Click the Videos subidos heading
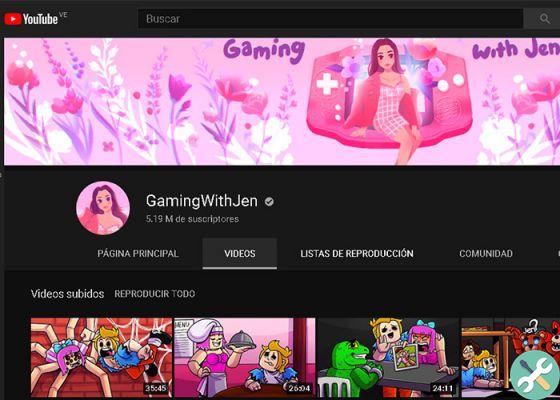560x400 pixels. (x=68, y=294)
